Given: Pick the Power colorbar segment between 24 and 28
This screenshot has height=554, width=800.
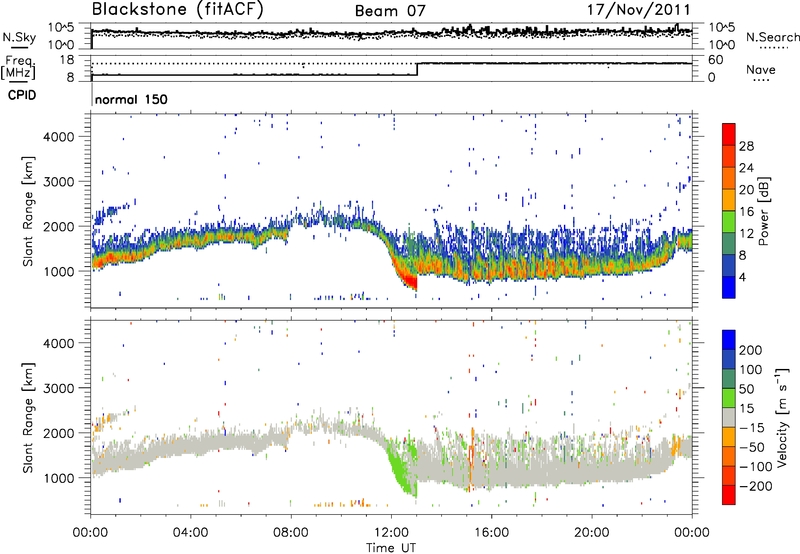Looking at the screenshot, I should (729, 156).
